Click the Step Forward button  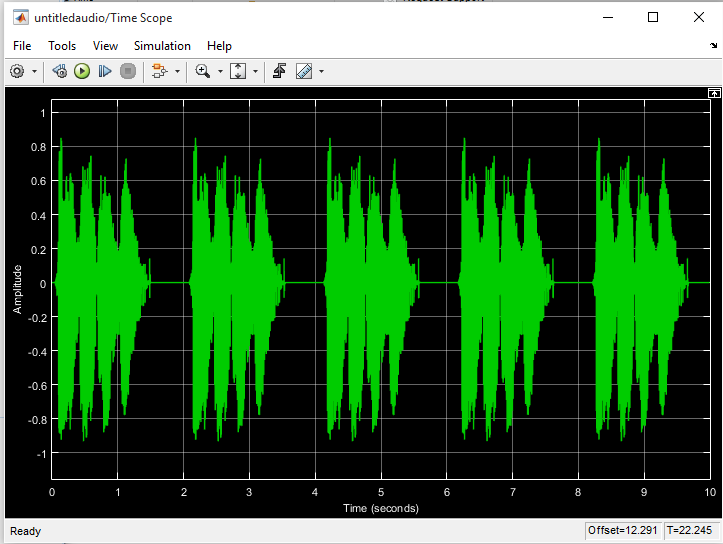pos(105,71)
